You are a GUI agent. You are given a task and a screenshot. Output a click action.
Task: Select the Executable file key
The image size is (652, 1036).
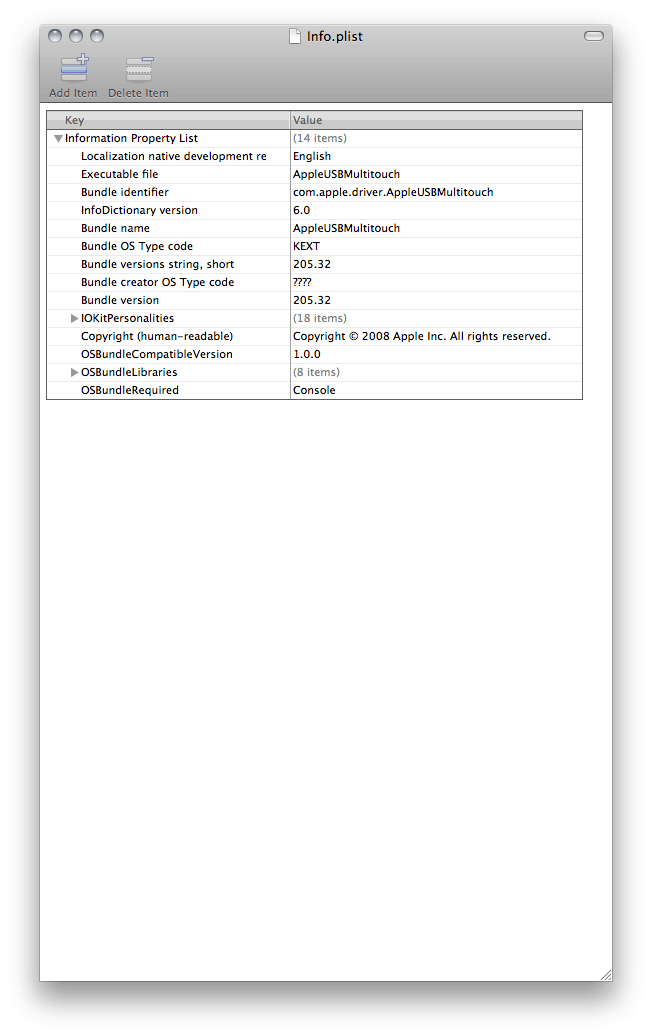click(120, 174)
